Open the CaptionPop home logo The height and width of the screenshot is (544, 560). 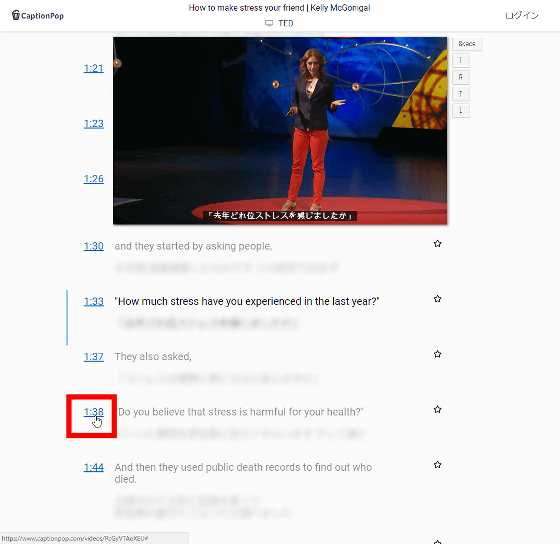pyautogui.click(x=38, y=15)
